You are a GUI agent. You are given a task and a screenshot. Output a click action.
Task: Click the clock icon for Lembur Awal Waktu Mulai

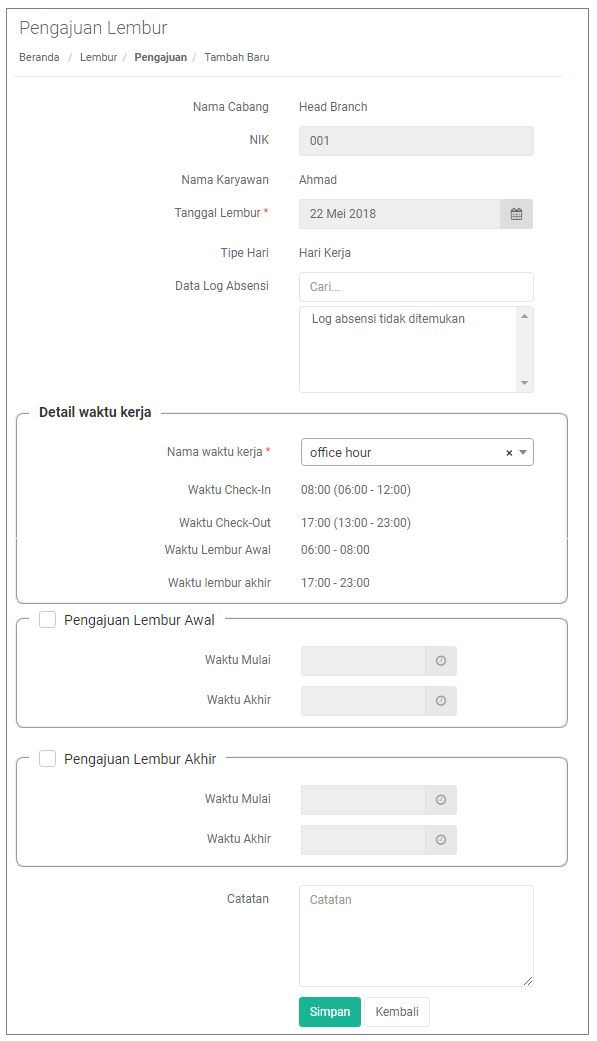[441, 661]
